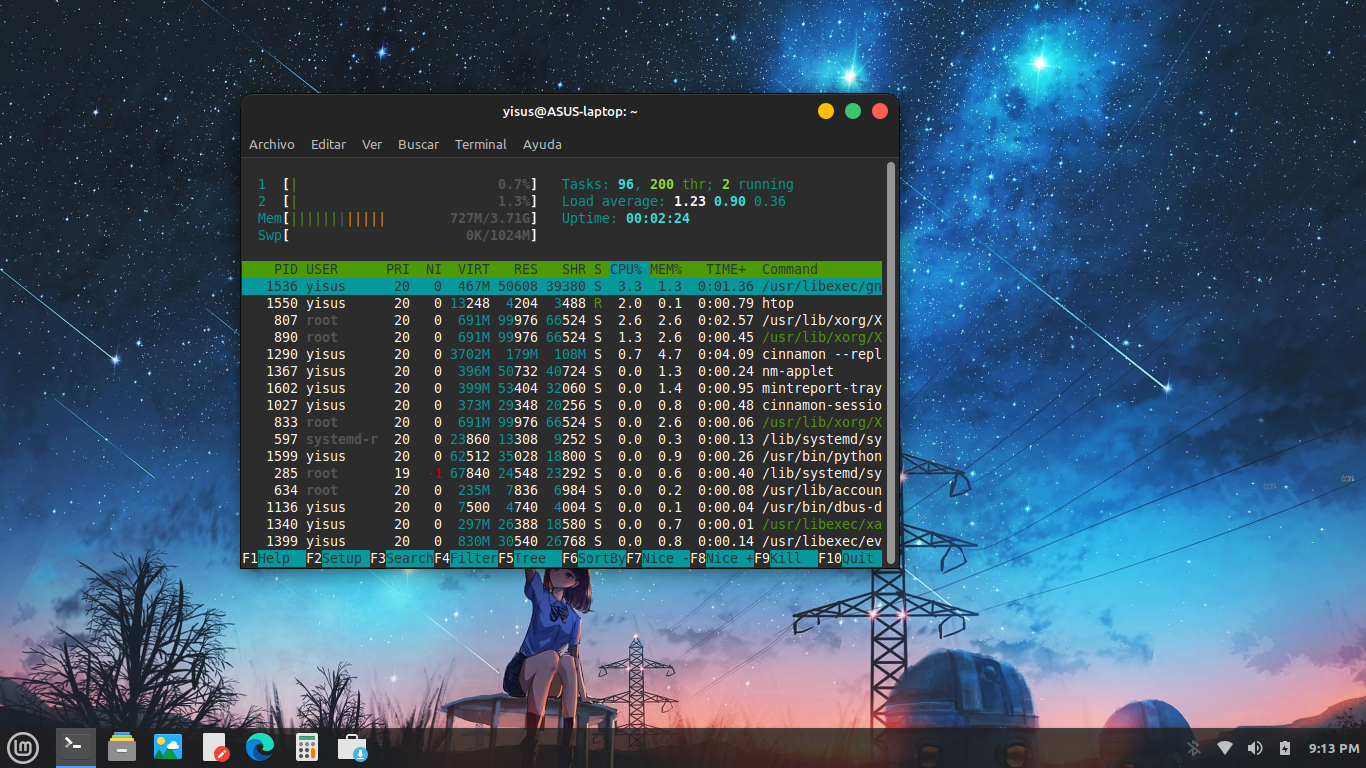Click the Bluetooth tray icon
This screenshot has width=1366, height=768.
pyautogui.click(x=1193, y=748)
